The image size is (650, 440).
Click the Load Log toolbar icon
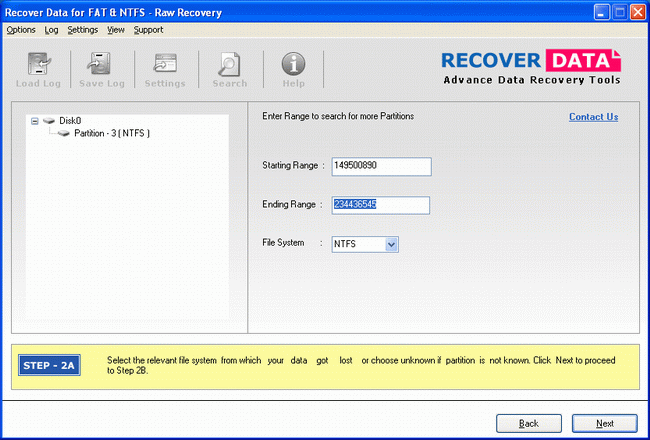pos(36,64)
